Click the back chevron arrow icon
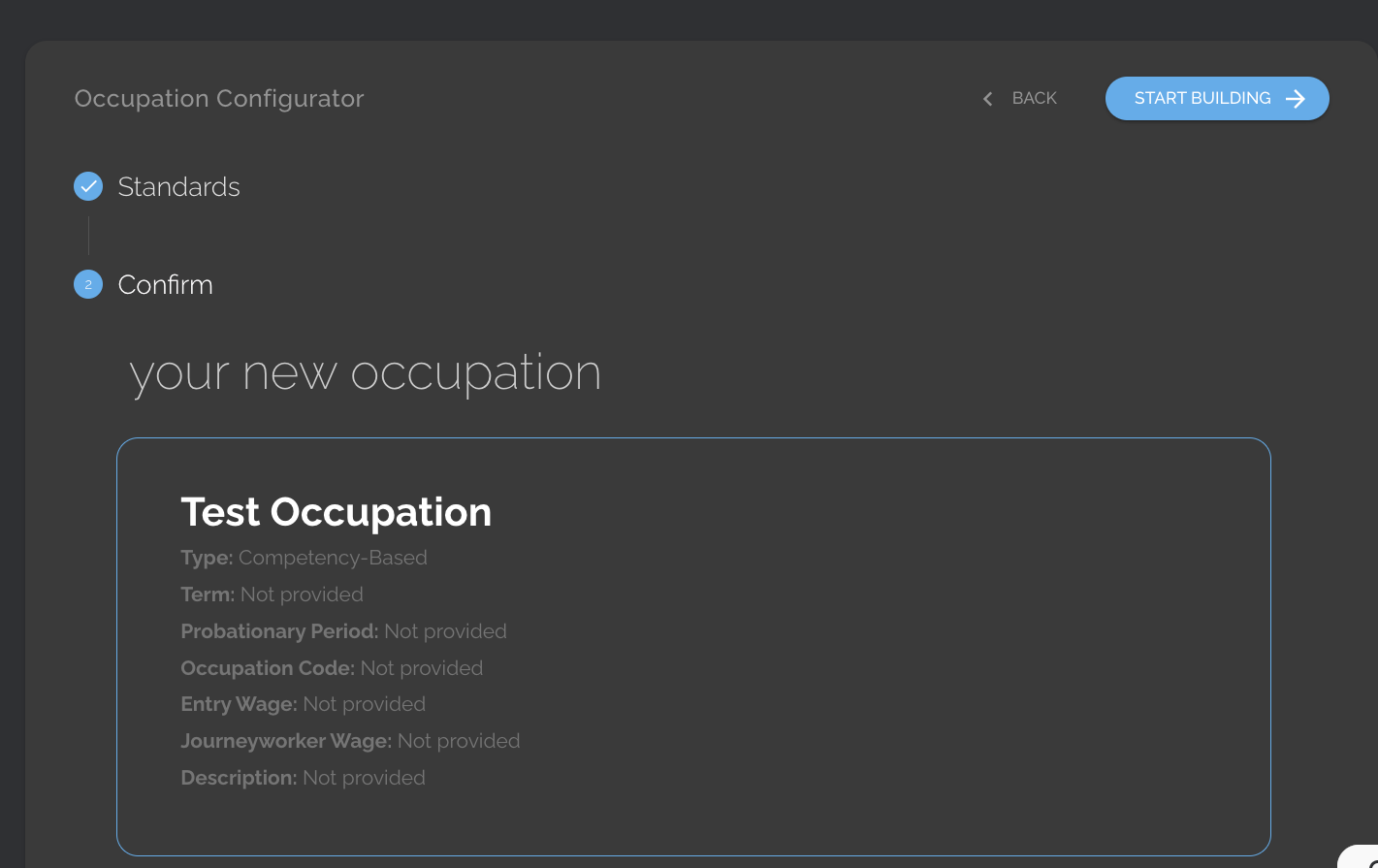The height and width of the screenshot is (868, 1378). point(987,98)
